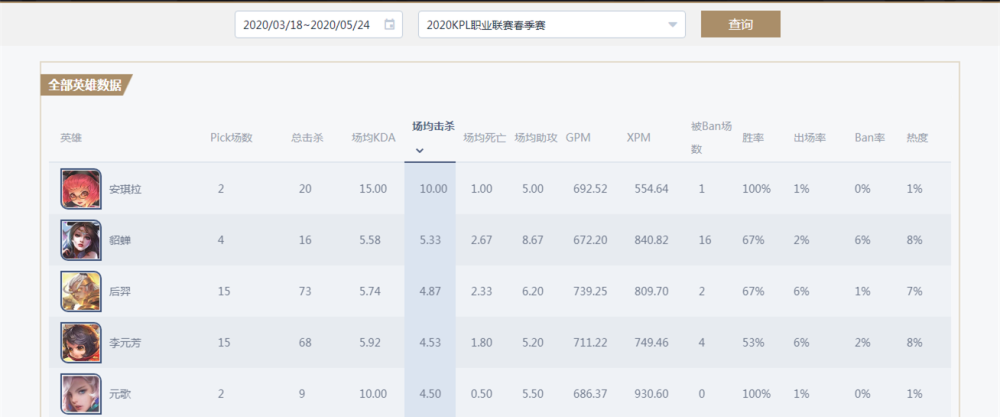Select 元歌 场均击杀 value 4.50
The height and width of the screenshot is (417, 1000).
pos(430,394)
